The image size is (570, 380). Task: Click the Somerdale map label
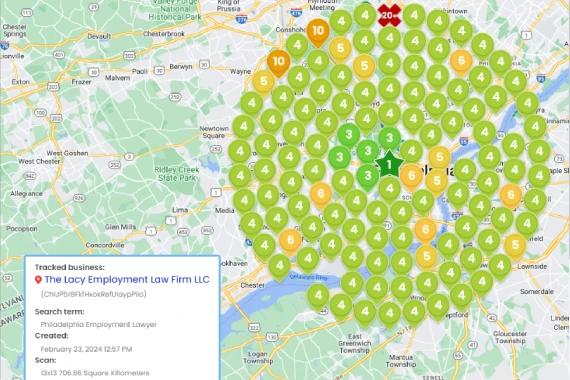(x=537, y=292)
